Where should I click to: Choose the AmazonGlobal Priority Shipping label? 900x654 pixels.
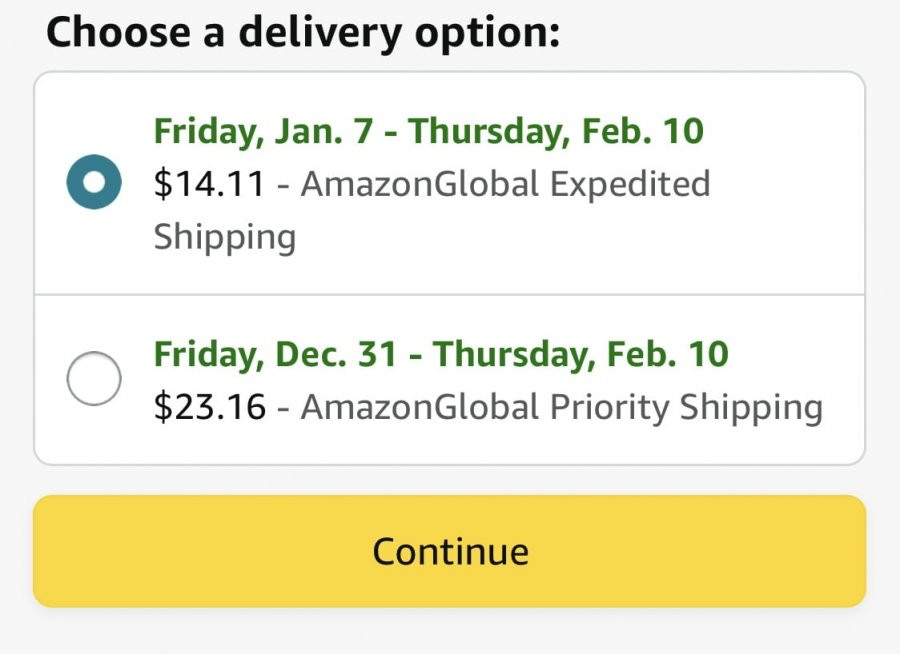[x=562, y=408]
